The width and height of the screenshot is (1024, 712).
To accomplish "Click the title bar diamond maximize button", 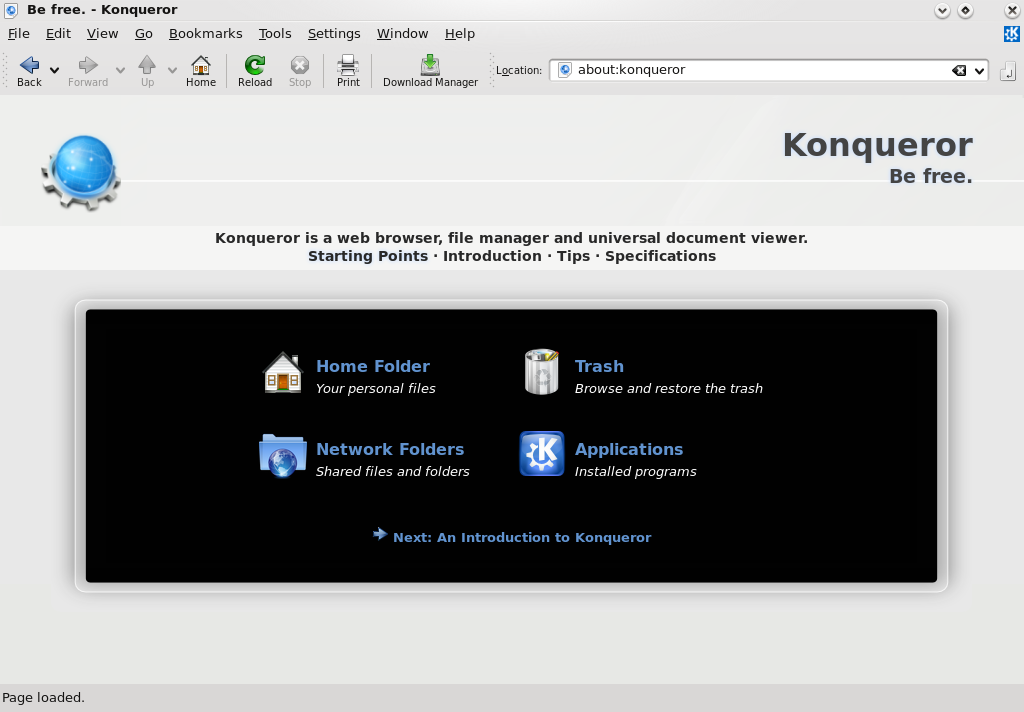I will coord(965,10).
